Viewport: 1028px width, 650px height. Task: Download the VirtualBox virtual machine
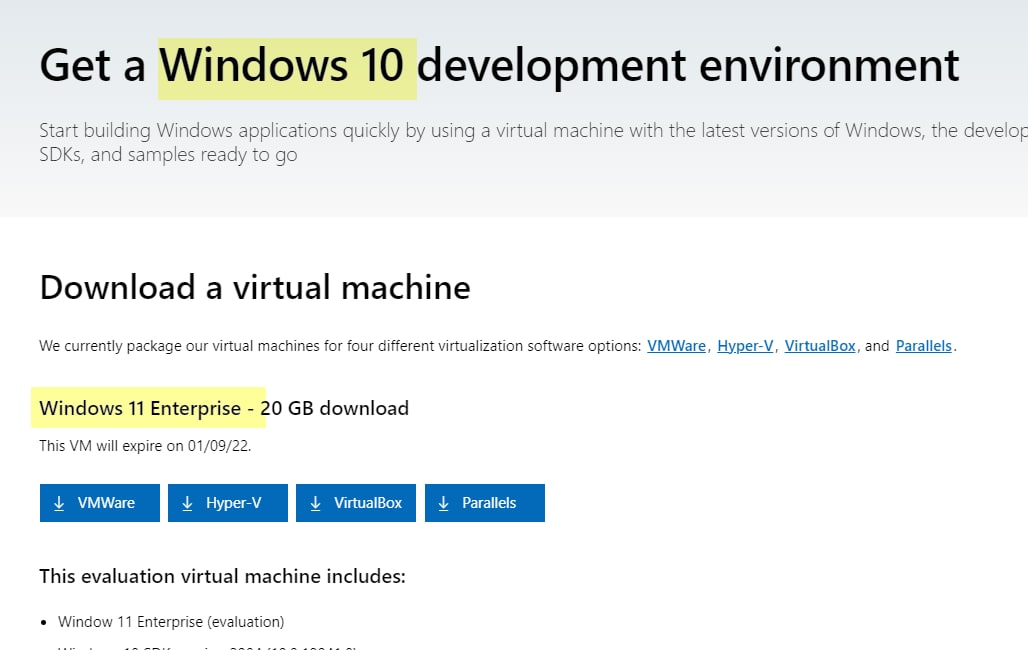(x=356, y=503)
